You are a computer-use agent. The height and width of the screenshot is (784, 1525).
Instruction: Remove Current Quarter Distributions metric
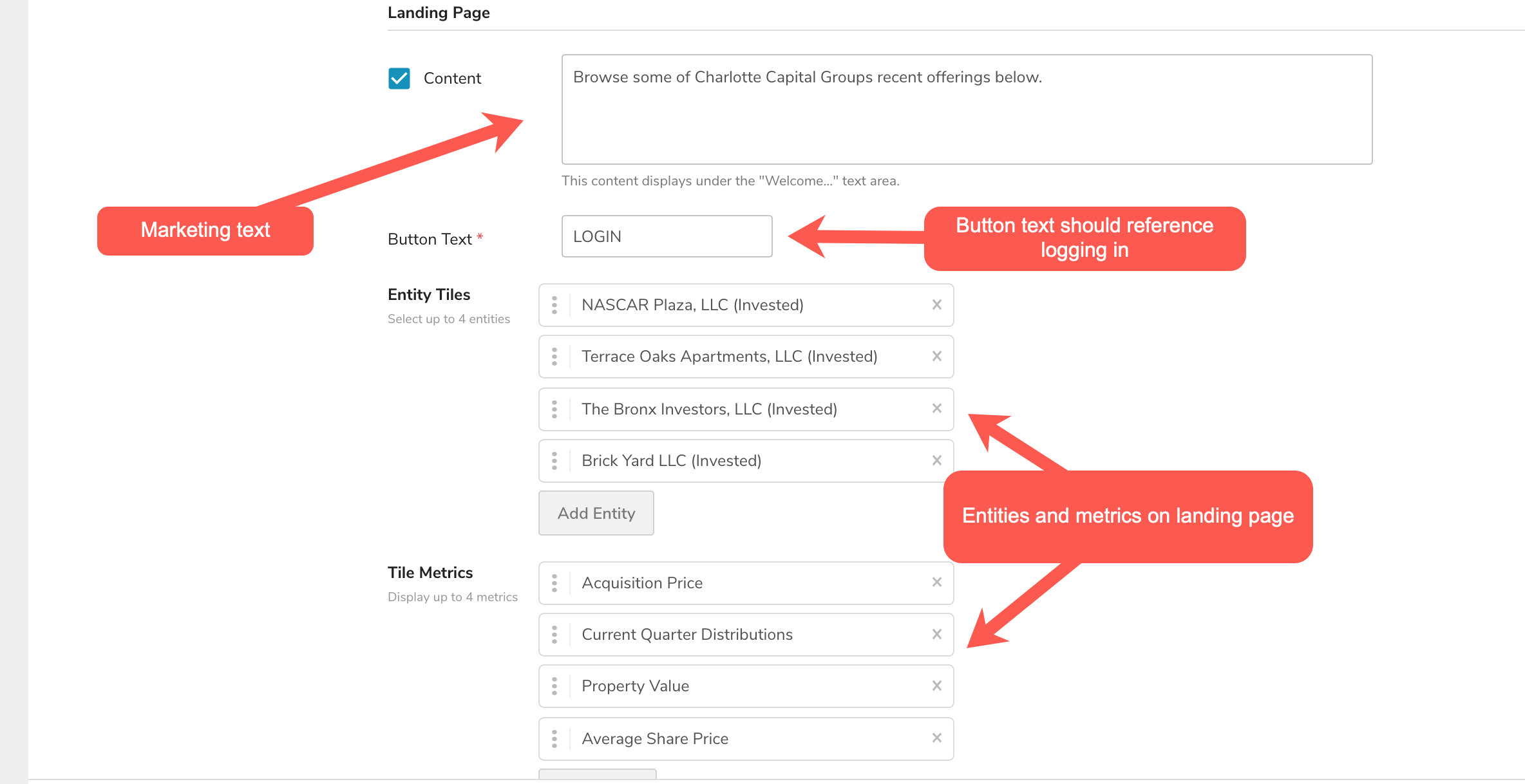click(936, 634)
